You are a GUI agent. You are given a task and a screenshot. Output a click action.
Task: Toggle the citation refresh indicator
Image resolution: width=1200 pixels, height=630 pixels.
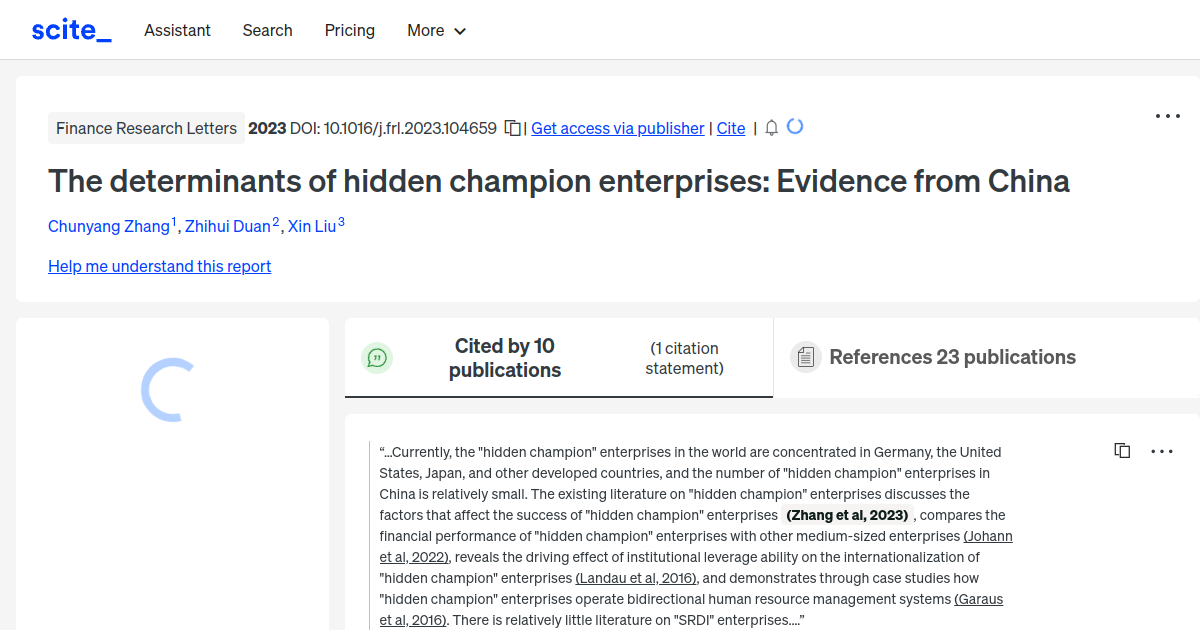tap(795, 127)
